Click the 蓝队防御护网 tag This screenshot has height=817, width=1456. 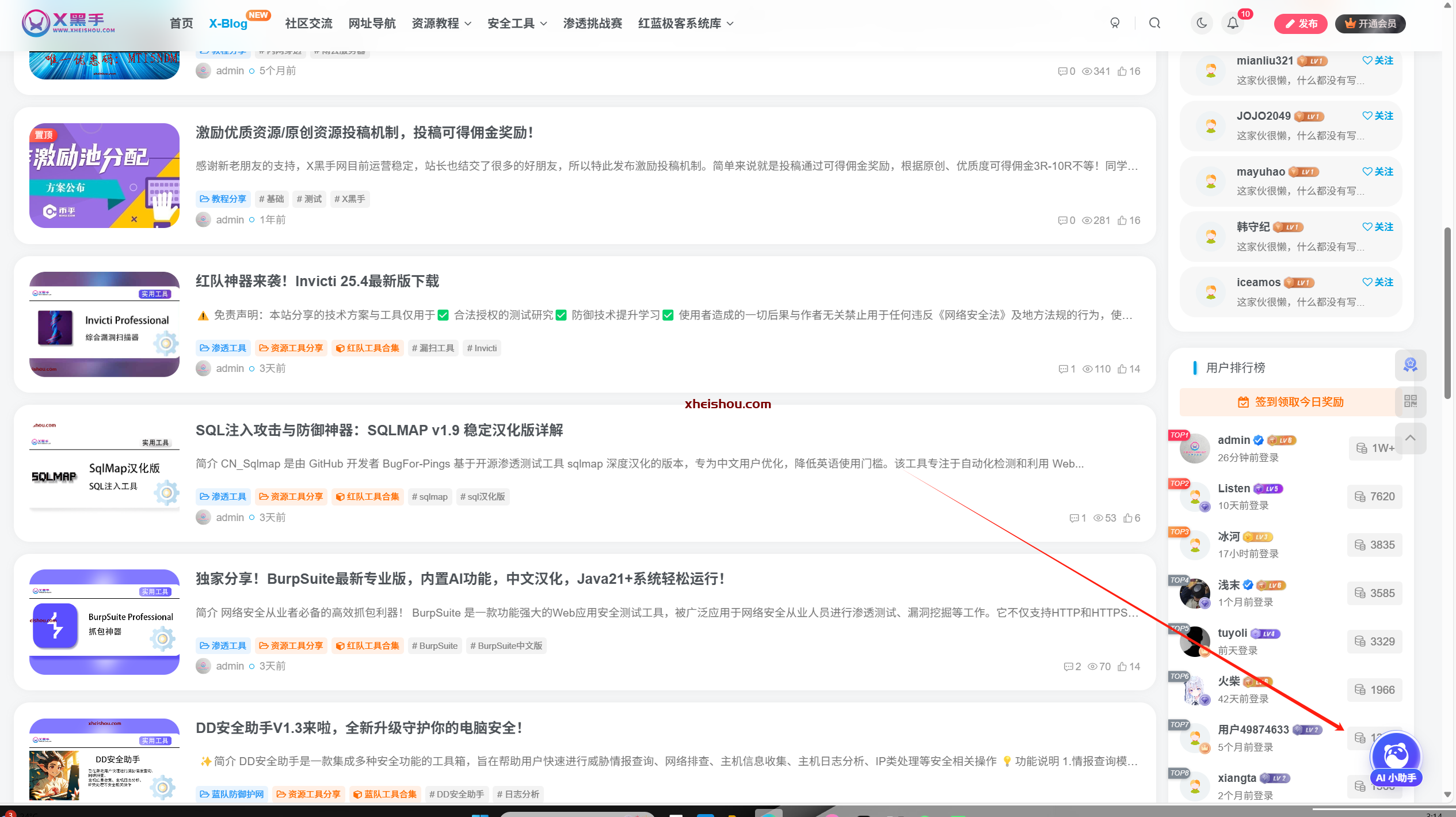tap(232, 794)
